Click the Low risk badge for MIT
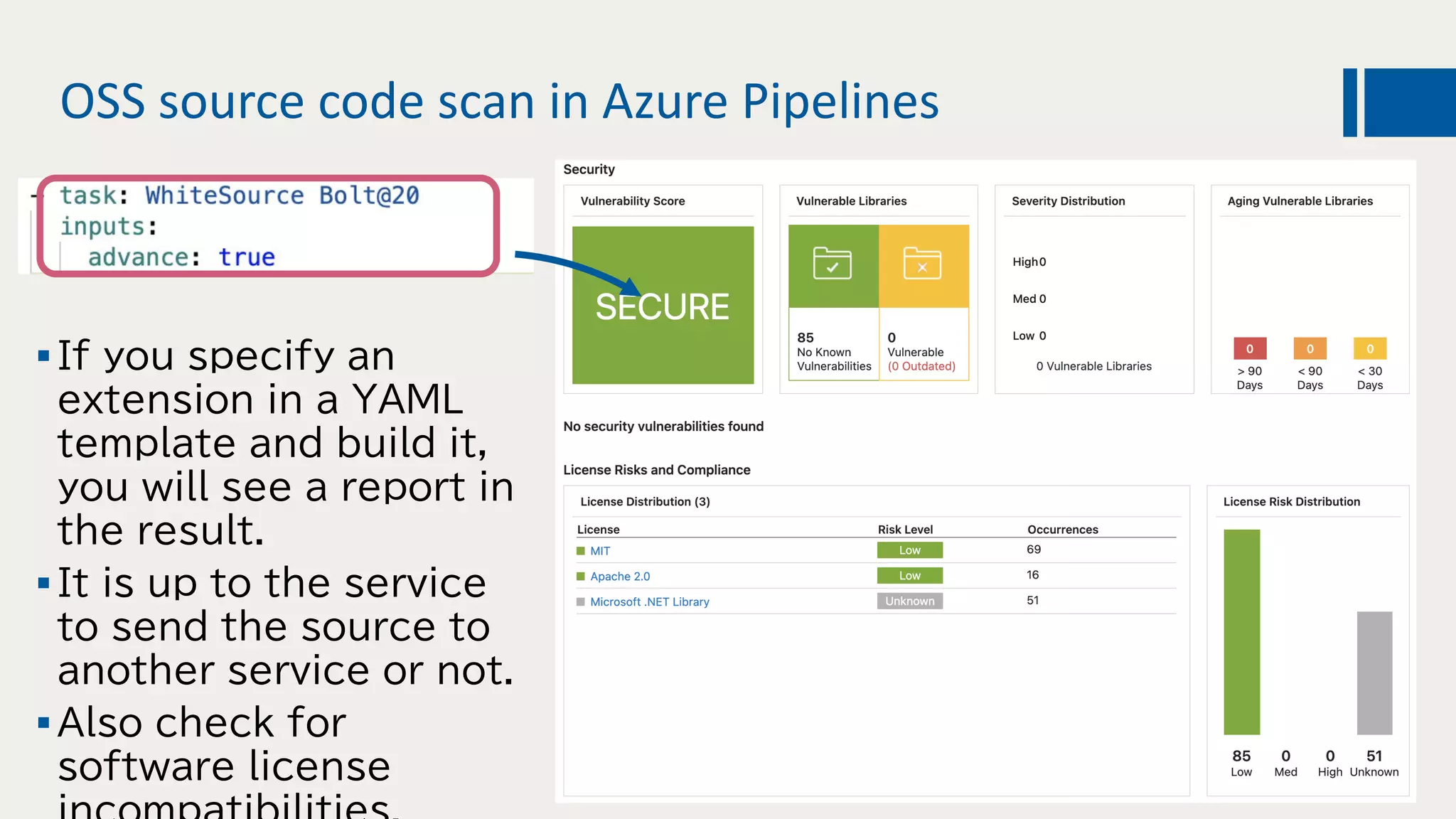 tap(909, 550)
